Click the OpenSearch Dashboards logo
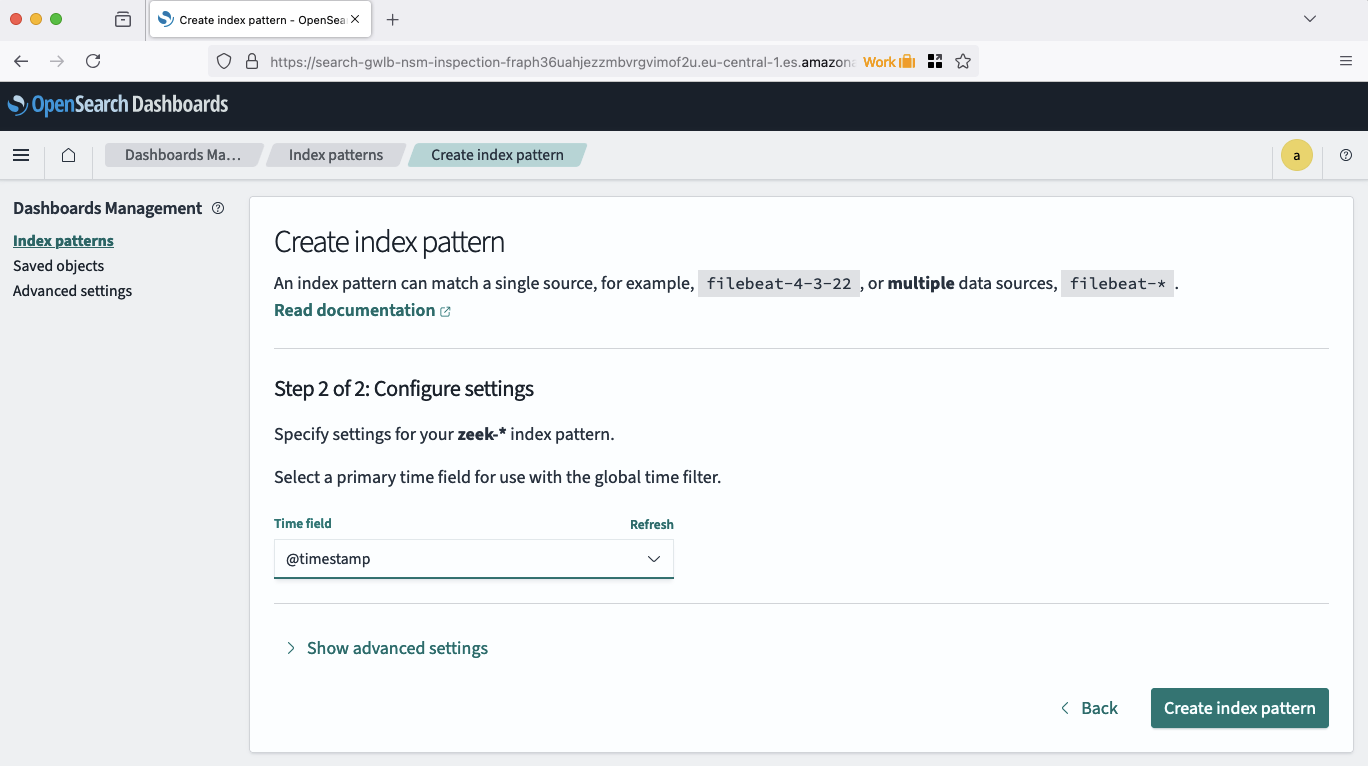 pos(120,104)
